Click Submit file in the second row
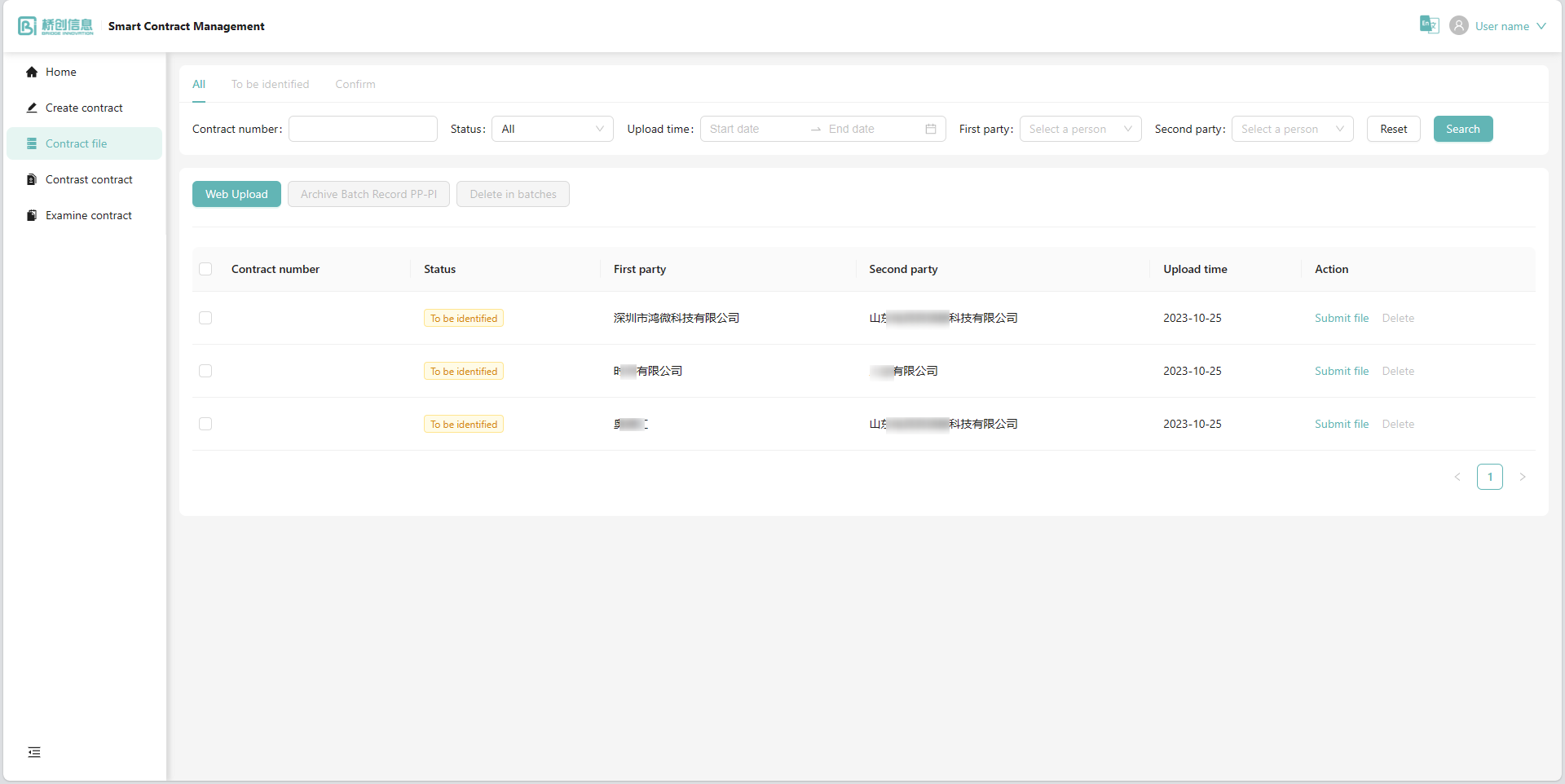The height and width of the screenshot is (784, 1565). pos(1342,371)
